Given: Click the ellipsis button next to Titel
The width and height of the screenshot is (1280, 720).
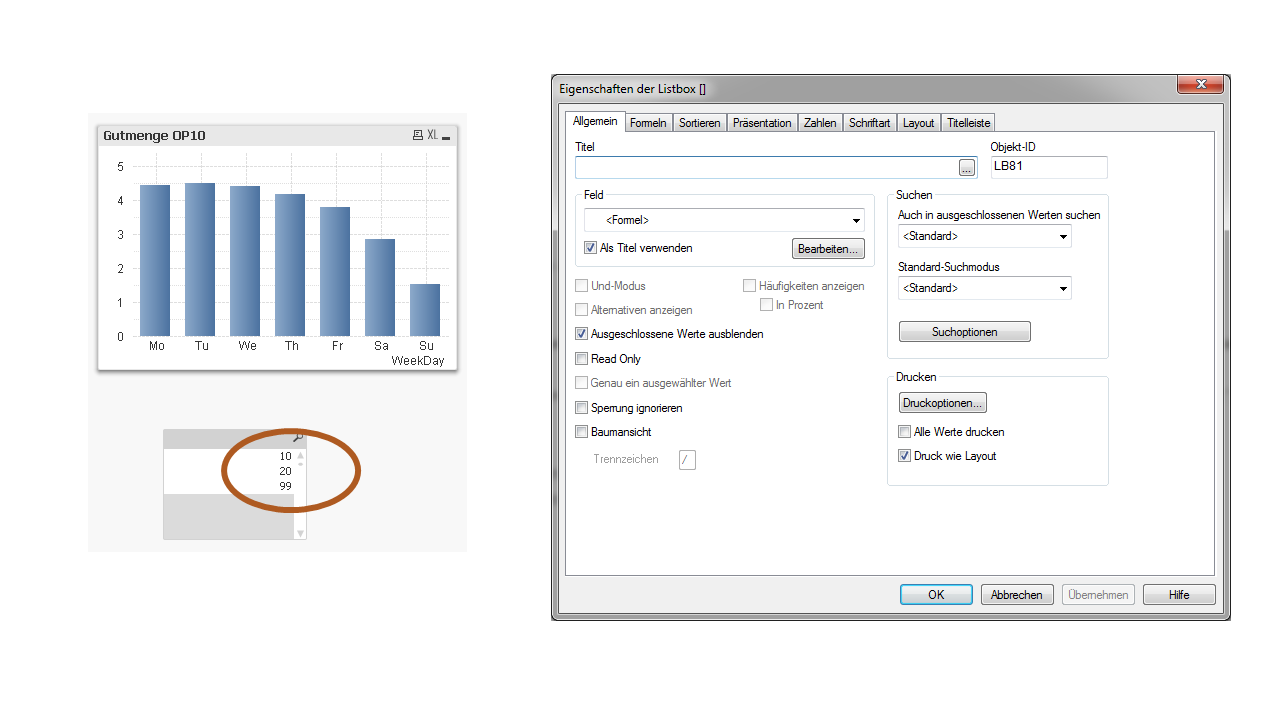Looking at the screenshot, I should coord(966,168).
